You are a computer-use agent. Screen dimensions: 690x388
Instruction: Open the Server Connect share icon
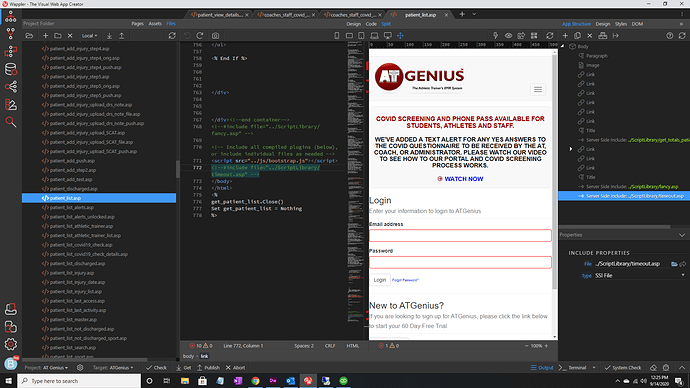pos(11,87)
